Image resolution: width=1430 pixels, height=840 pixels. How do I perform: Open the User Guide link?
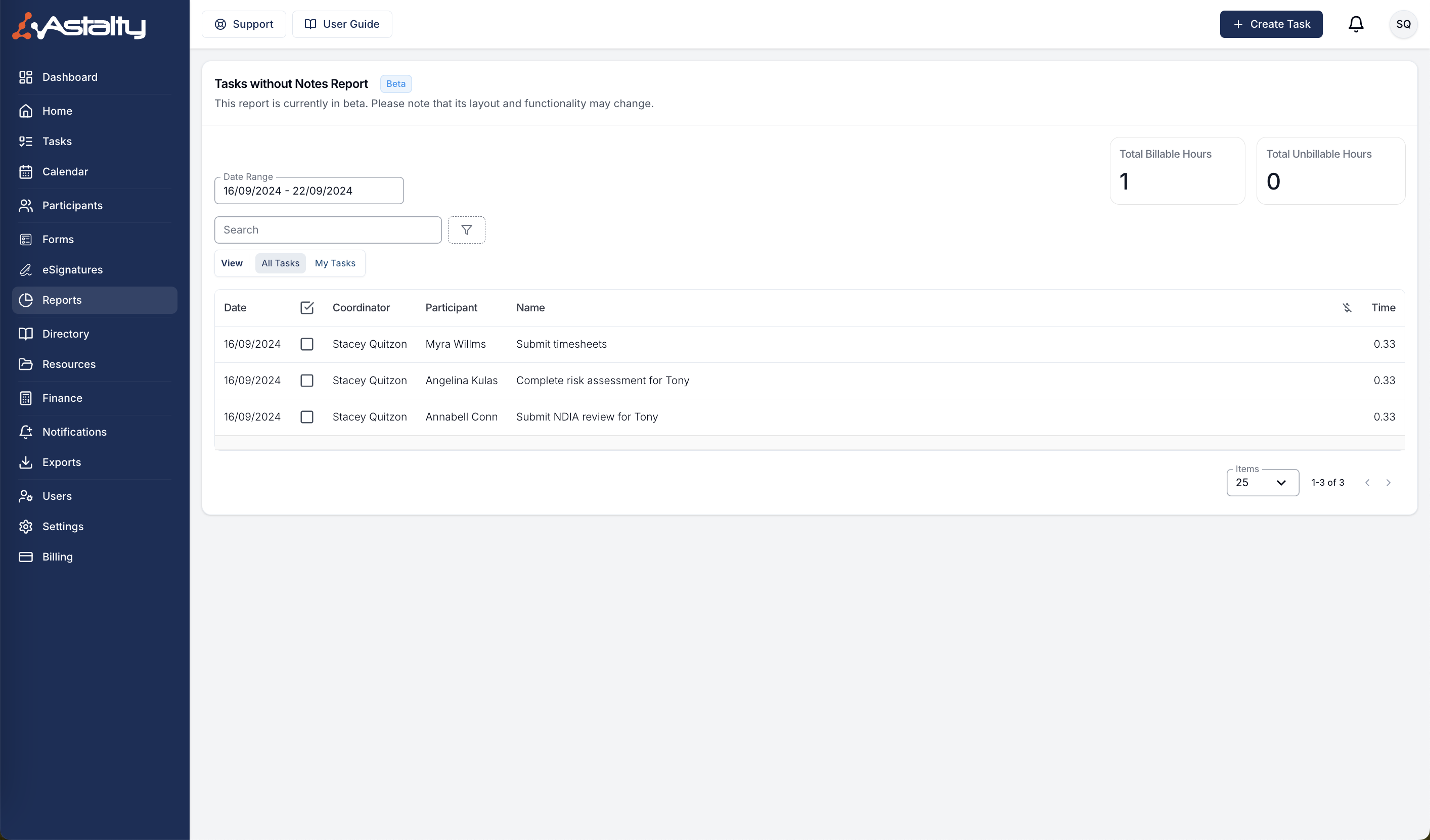click(342, 24)
